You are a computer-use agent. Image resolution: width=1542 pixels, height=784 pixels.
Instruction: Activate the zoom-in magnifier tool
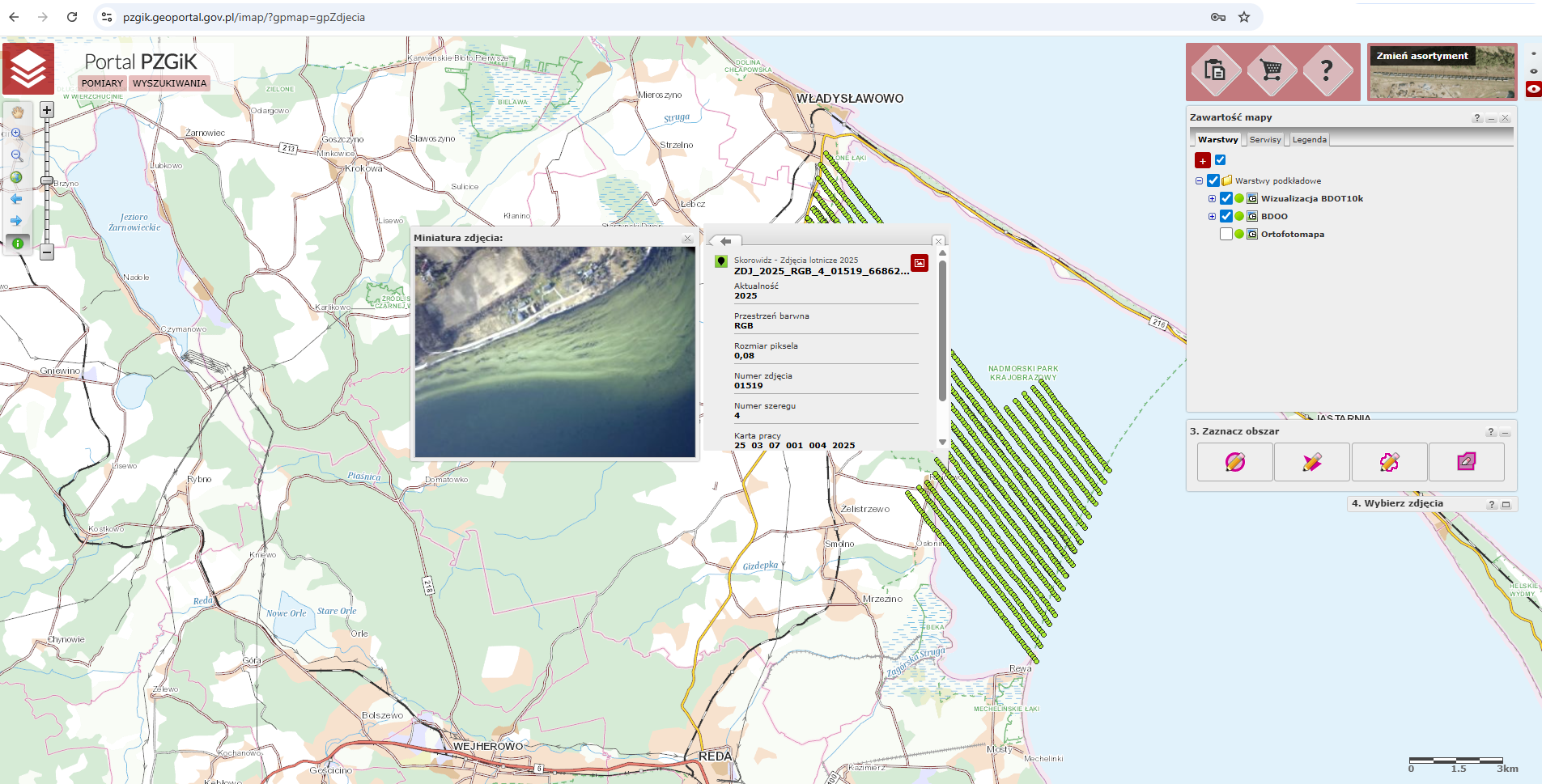tap(17, 133)
